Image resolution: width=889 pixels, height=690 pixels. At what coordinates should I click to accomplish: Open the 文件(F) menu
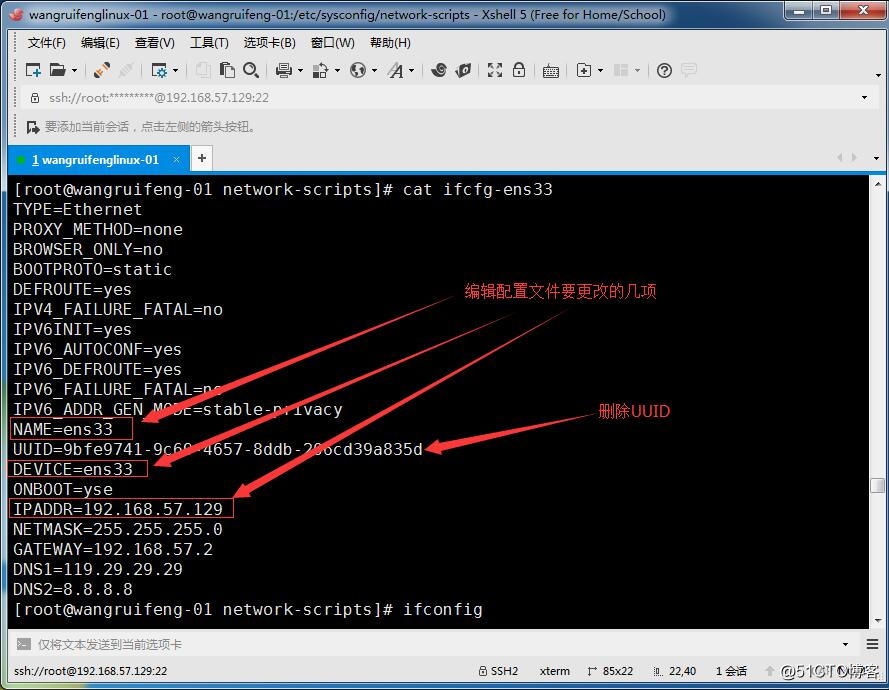click(x=46, y=43)
